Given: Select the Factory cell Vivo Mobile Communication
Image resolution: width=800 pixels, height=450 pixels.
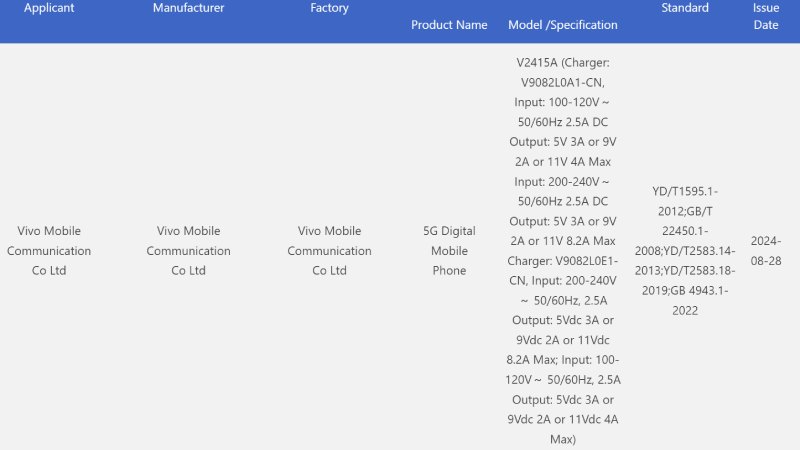Looking at the screenshot, I should click(329, 251).
